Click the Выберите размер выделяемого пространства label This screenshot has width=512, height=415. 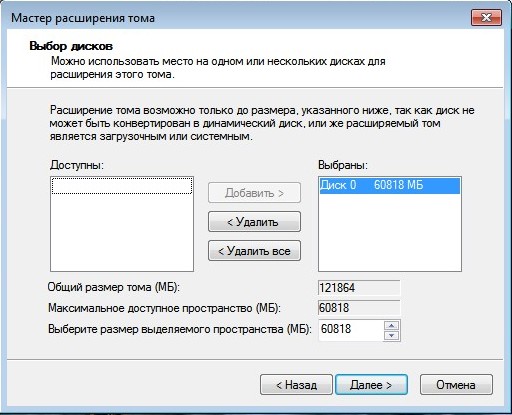click(180, 329)
